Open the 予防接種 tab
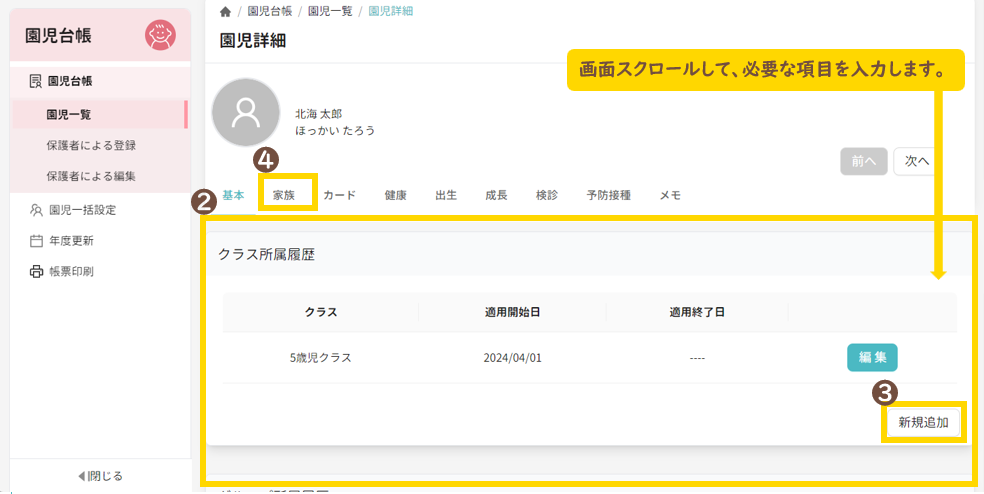 [608, 195]
